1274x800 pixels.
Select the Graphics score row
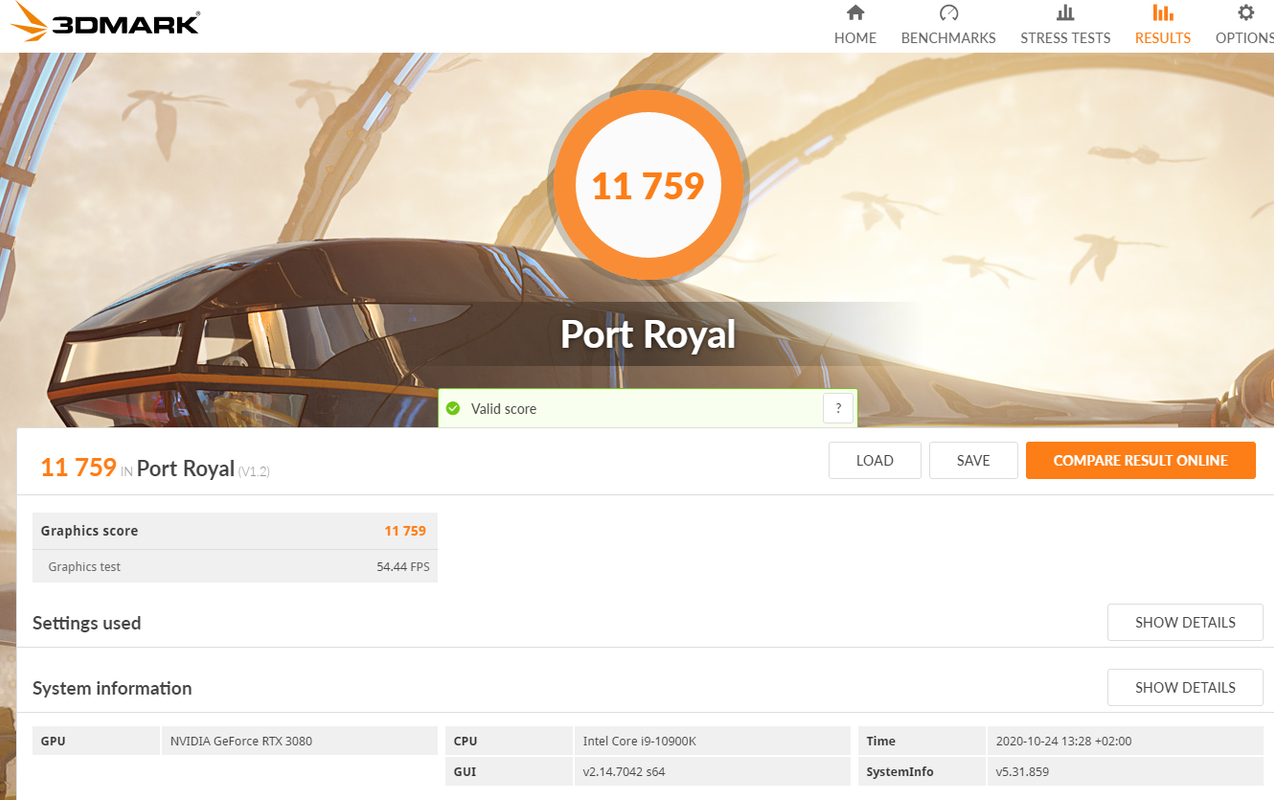235,531
